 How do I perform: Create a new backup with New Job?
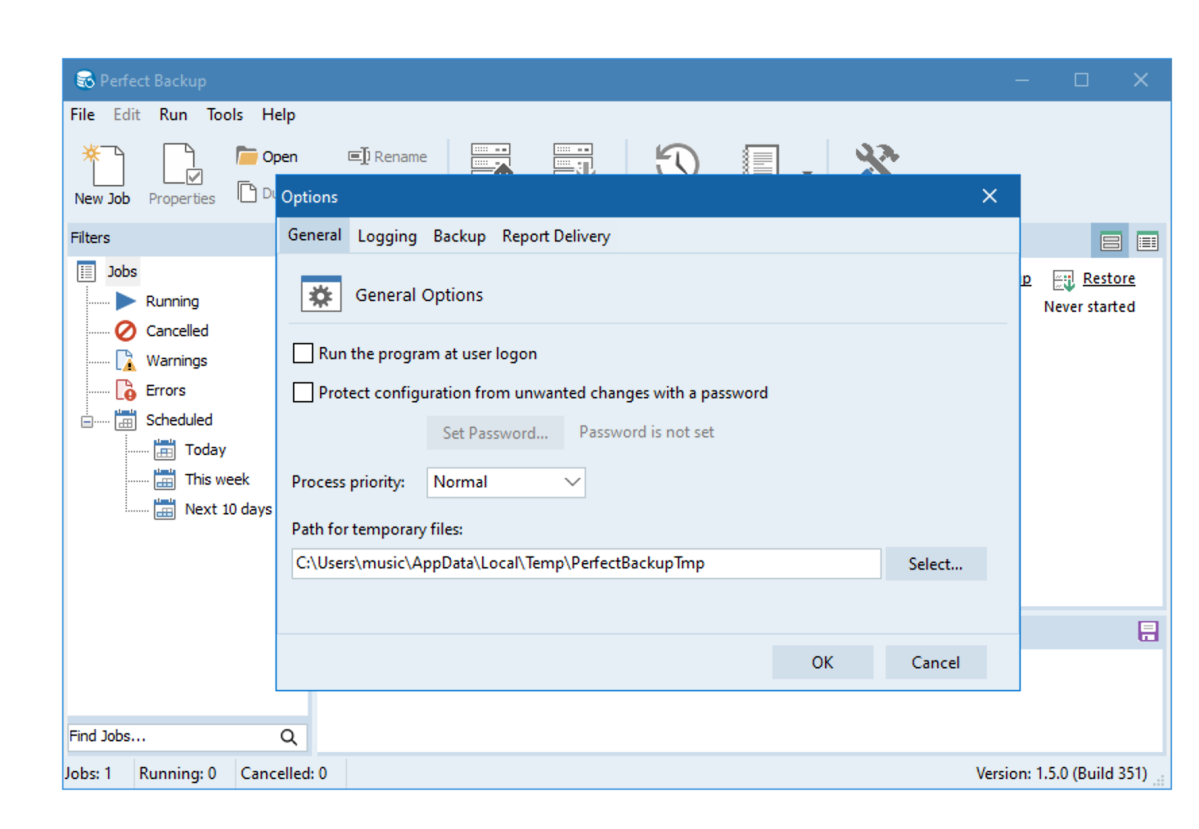102,174
